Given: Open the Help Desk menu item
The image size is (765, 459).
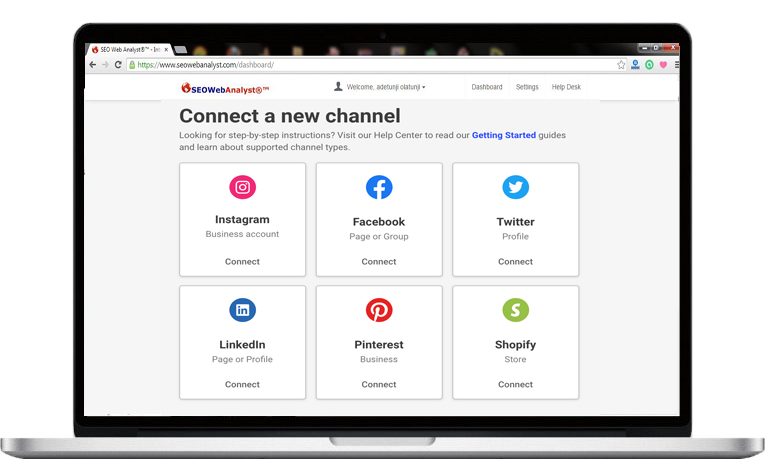Looking at the screenshot, I should 566,87.
